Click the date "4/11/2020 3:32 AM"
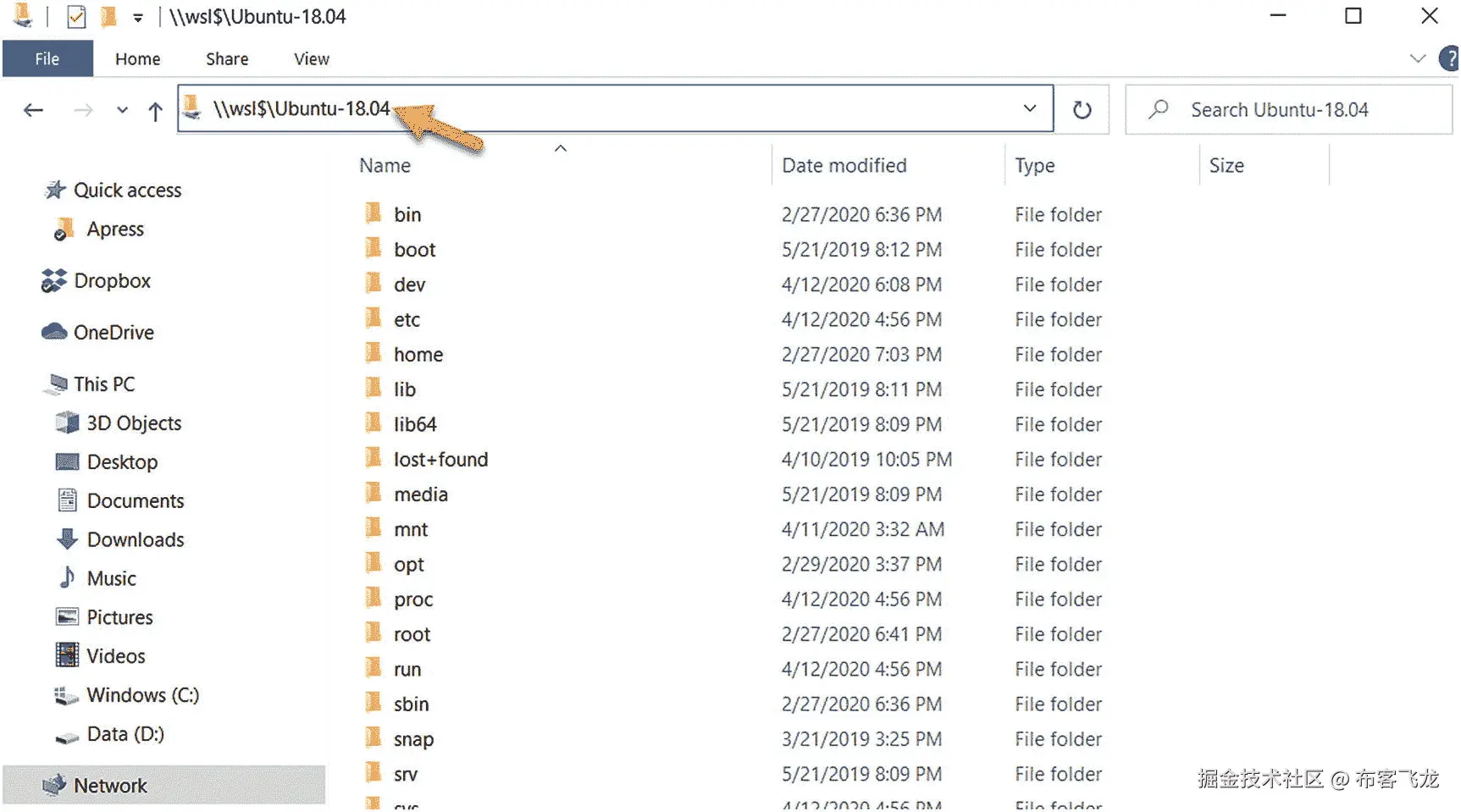 click(863, 530)
